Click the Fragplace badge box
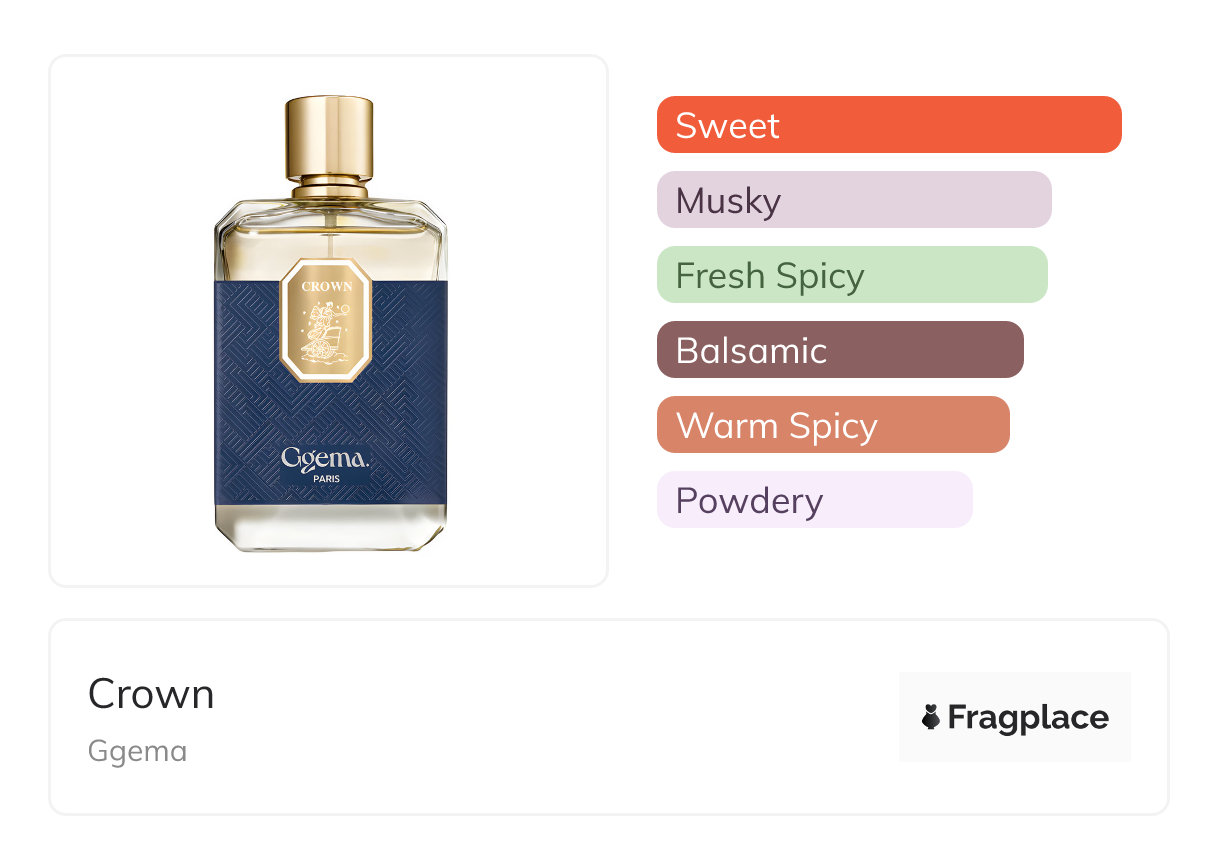Viewport: 1218px width, 864px height. [1015, 717]
